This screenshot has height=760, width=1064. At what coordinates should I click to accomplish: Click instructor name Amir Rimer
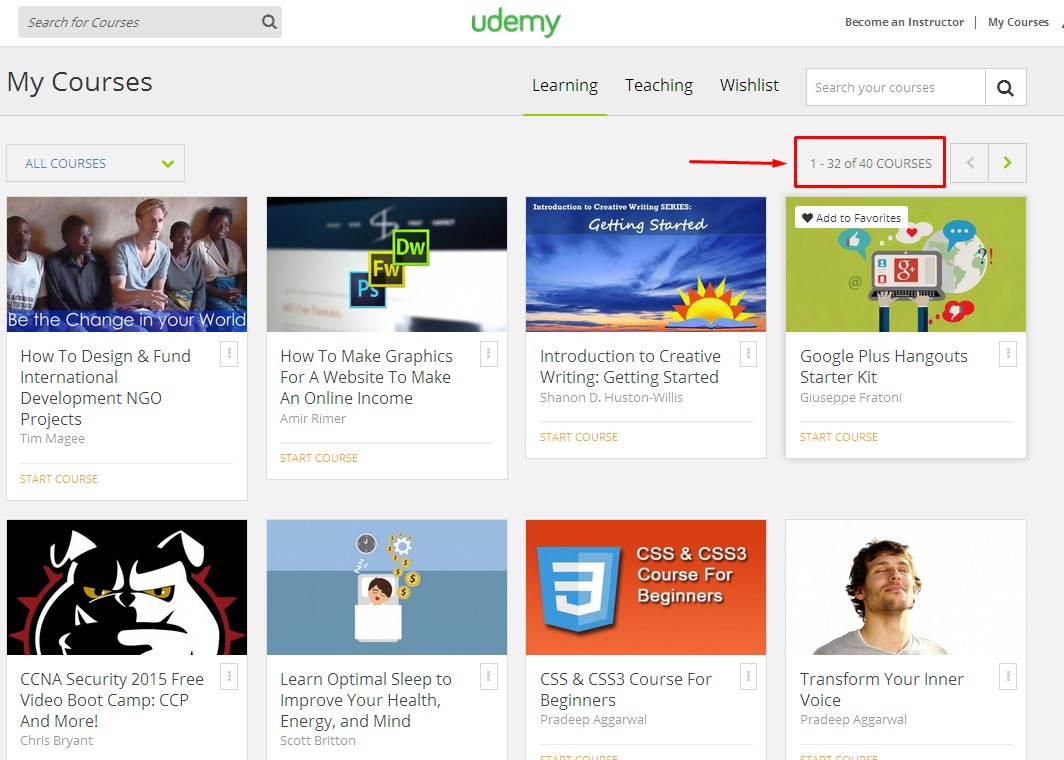313,419
